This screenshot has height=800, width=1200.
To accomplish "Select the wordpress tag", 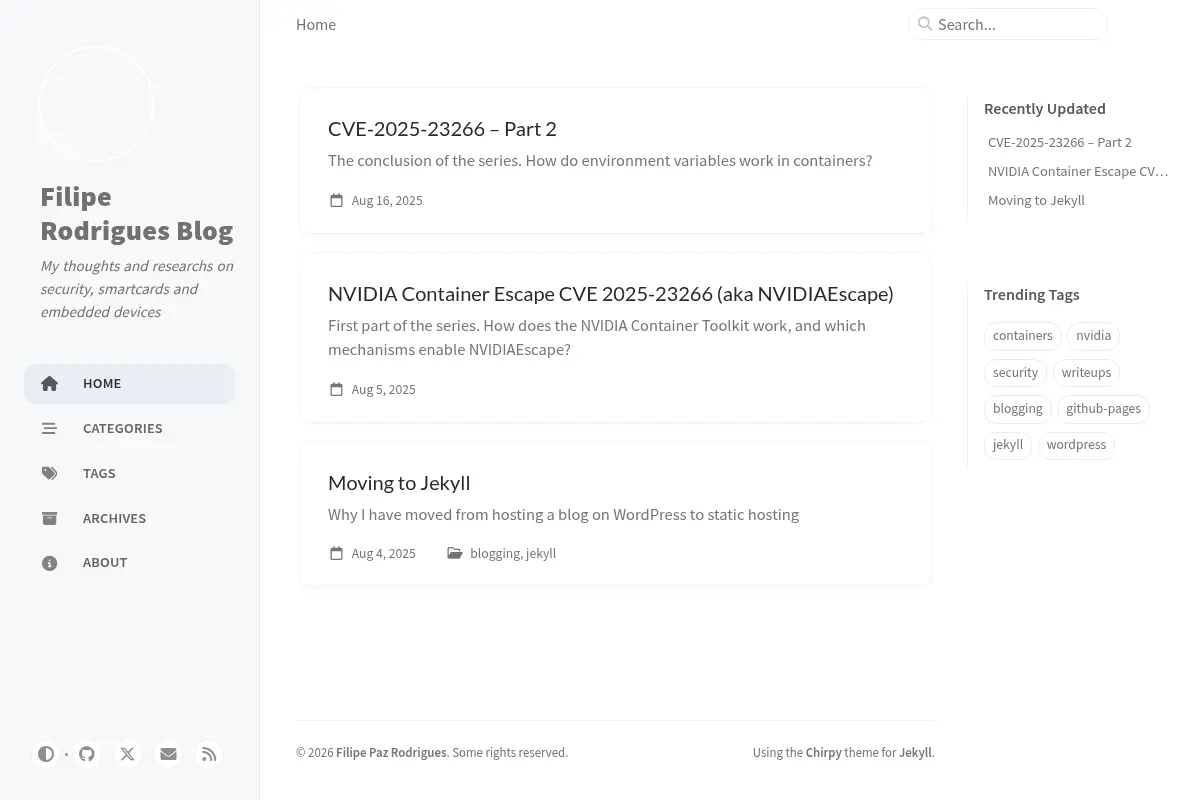I will coord(1076,445).
